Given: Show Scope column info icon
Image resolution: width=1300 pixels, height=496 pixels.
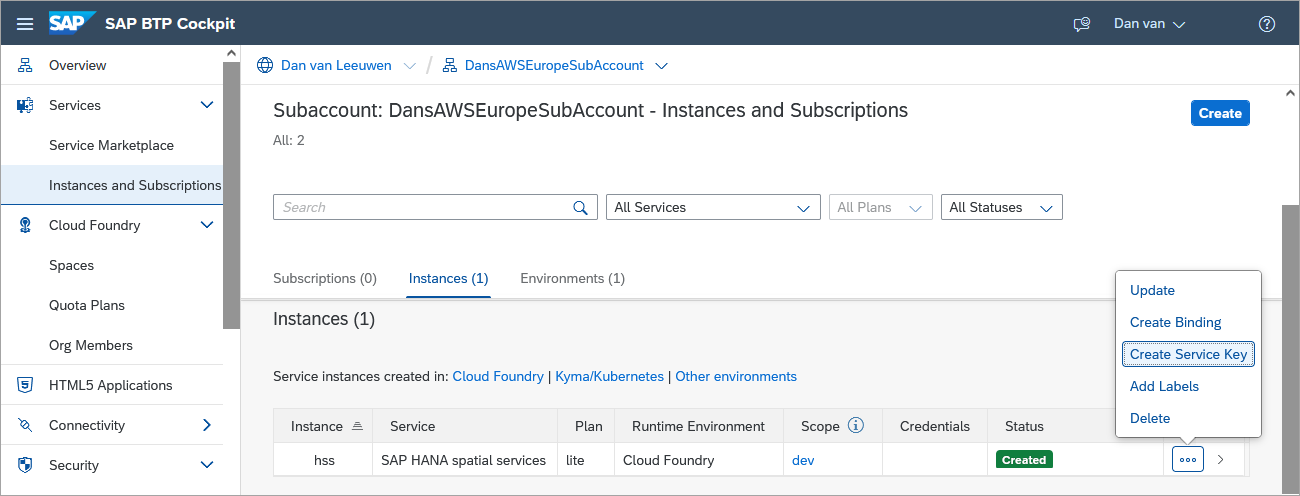Looking at the screenshot, I should coord(856,425).
